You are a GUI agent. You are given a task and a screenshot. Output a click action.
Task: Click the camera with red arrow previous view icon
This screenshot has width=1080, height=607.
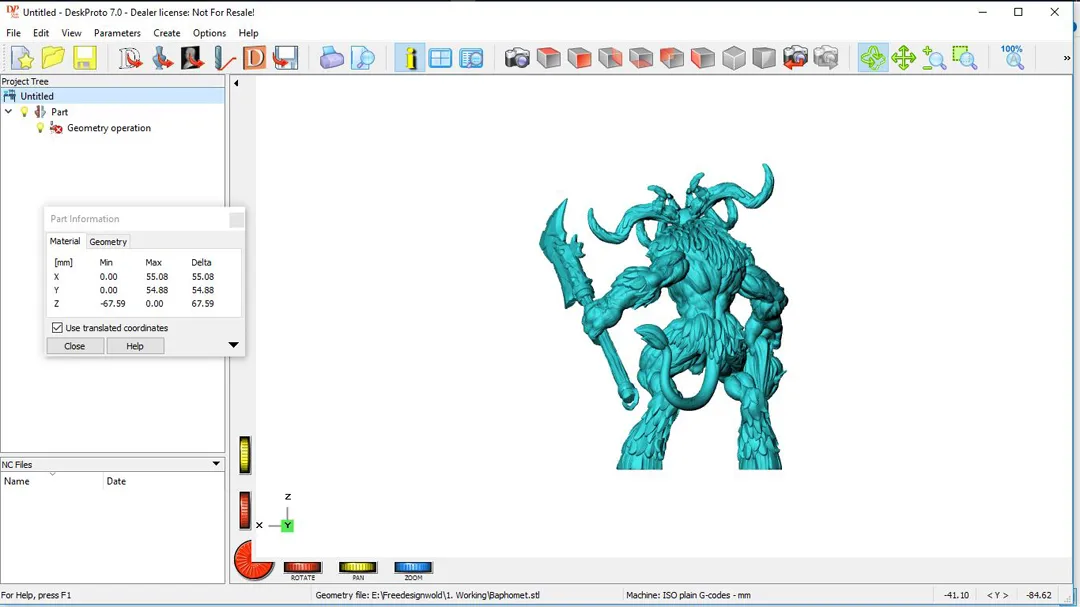tap(796, 58)
